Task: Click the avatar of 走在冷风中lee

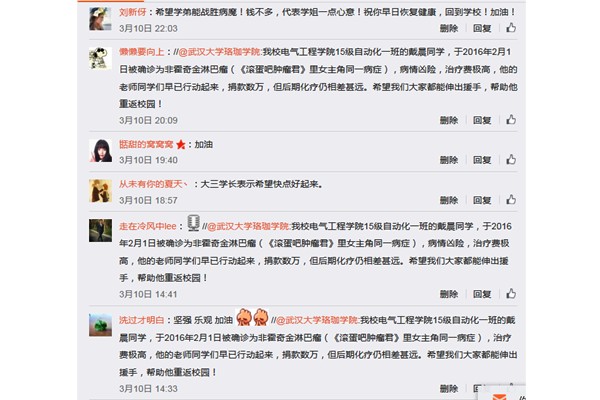Action: (x=101, y=230)
